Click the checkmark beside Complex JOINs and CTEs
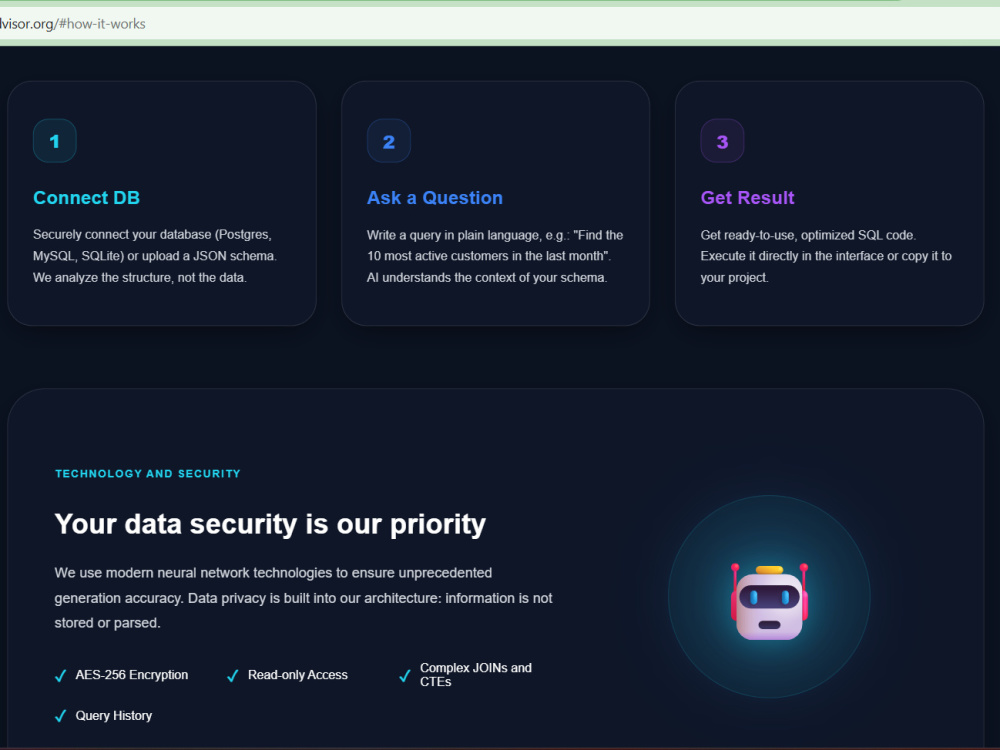 click(404, 676)
